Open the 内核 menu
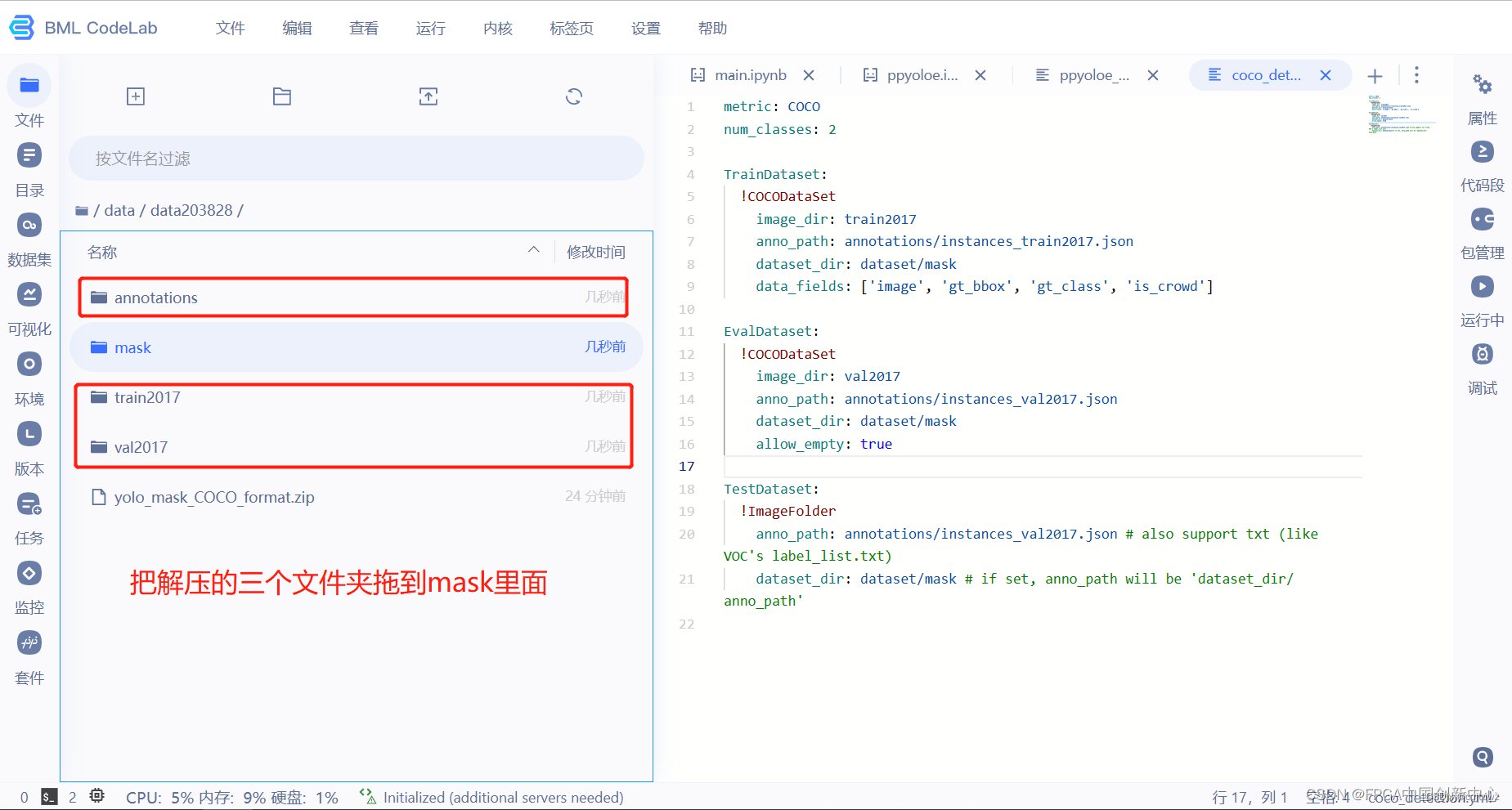 [x=498, y=29]
